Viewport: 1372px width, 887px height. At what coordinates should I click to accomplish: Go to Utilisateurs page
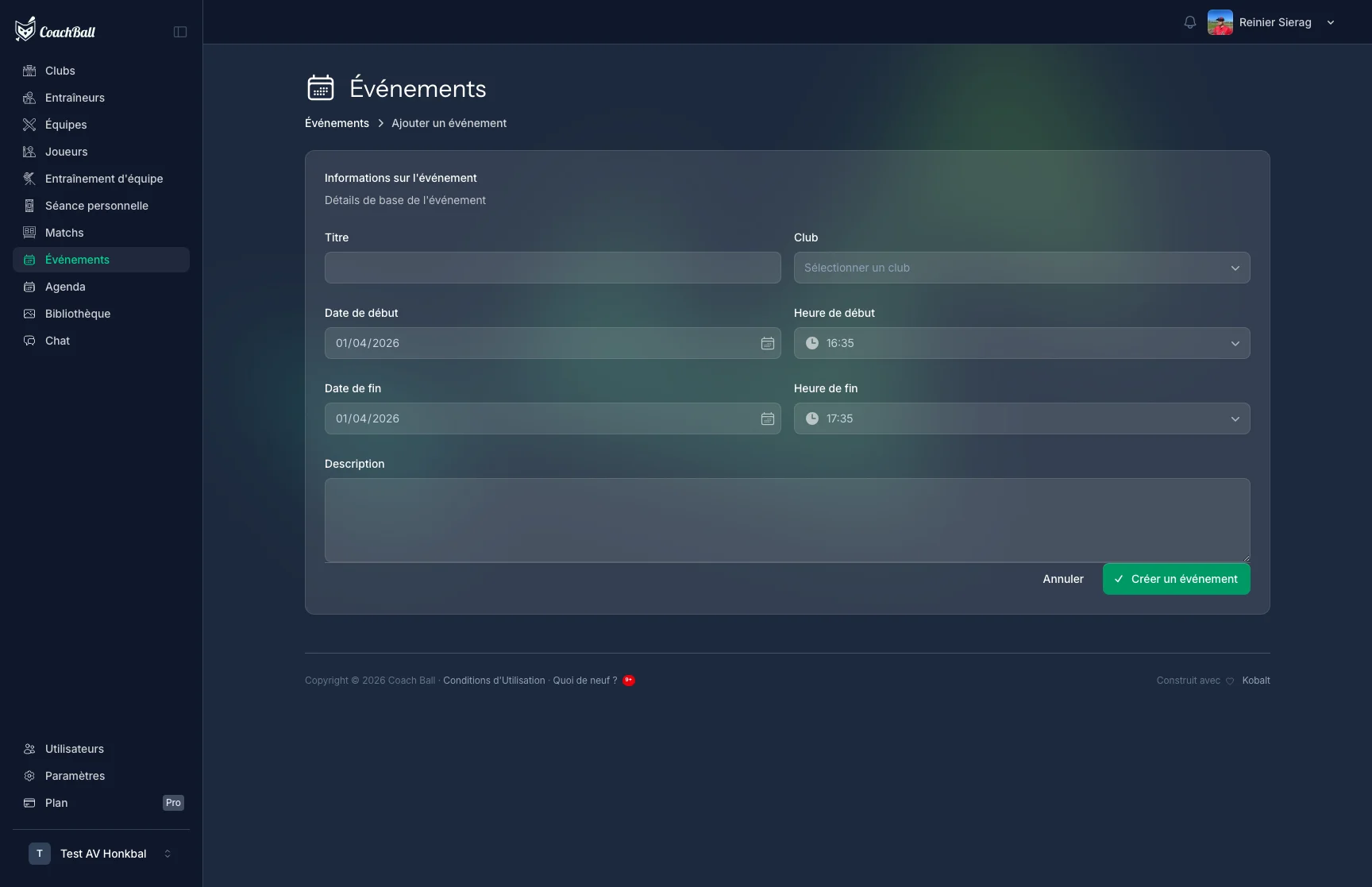(x=101, y=749)
